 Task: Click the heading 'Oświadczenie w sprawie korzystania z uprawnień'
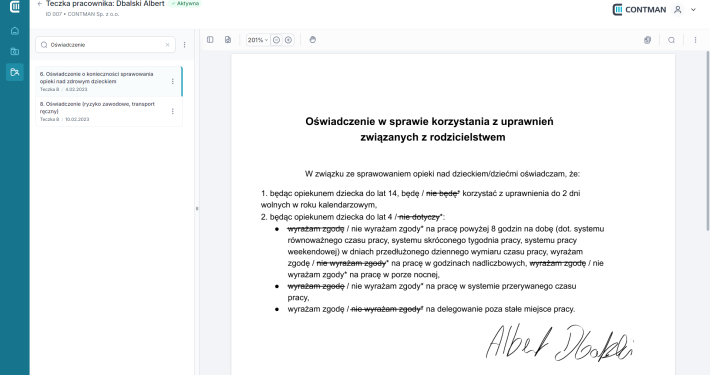(x=429, y=121)
